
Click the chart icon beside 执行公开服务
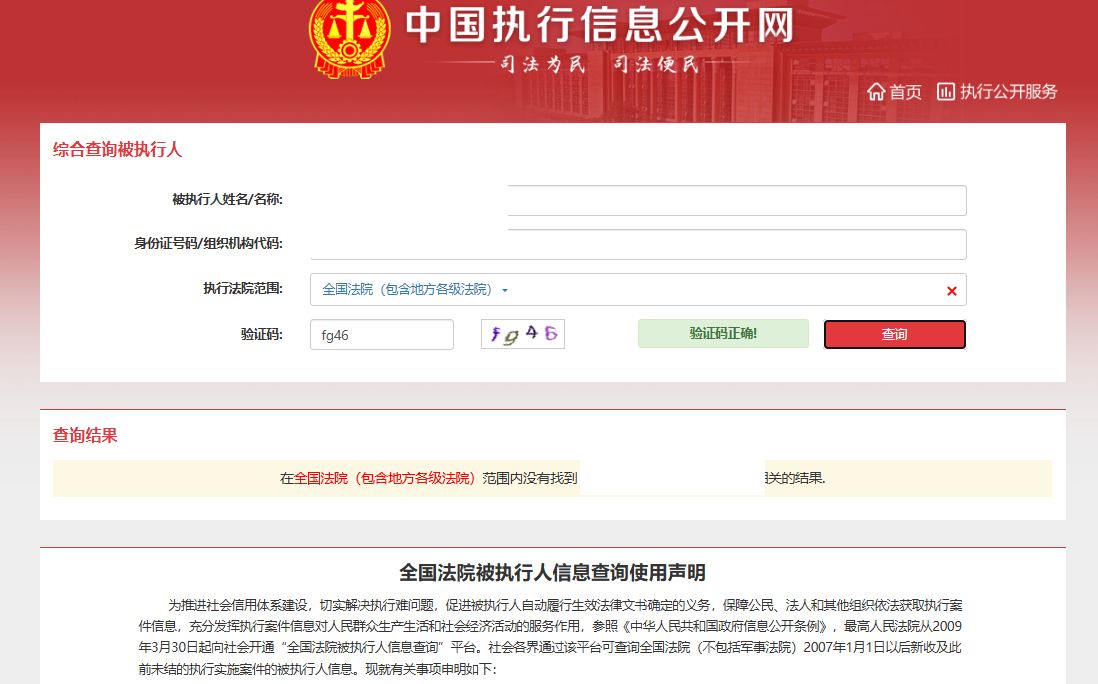[x=945, y=92]
